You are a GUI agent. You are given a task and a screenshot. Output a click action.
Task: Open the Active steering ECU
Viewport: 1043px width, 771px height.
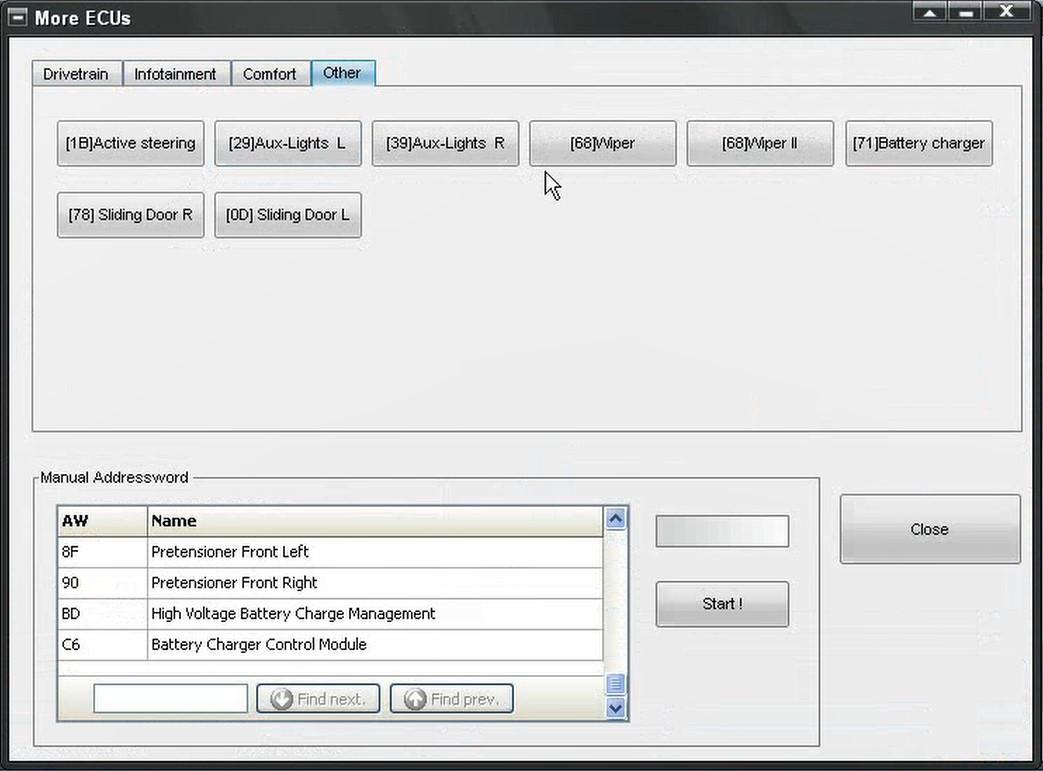tap(130, 143)
